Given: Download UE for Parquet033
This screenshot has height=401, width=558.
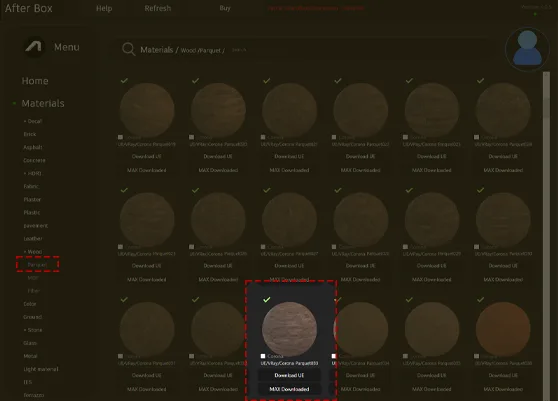Looking at the screenshot, I should tap(289, 375).
